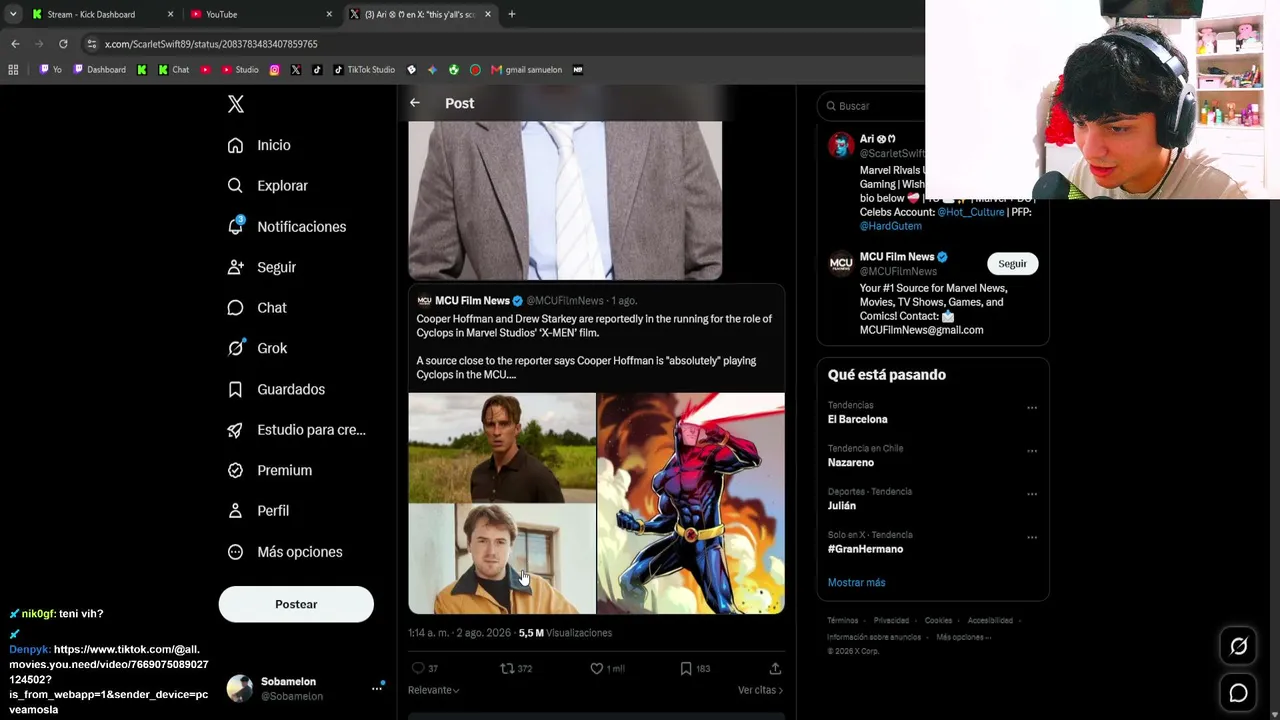Image resolution: width=1280 pixels, height=720 pixels.
Task: Switch to the YouTube tab
Action: click(260, 14)
